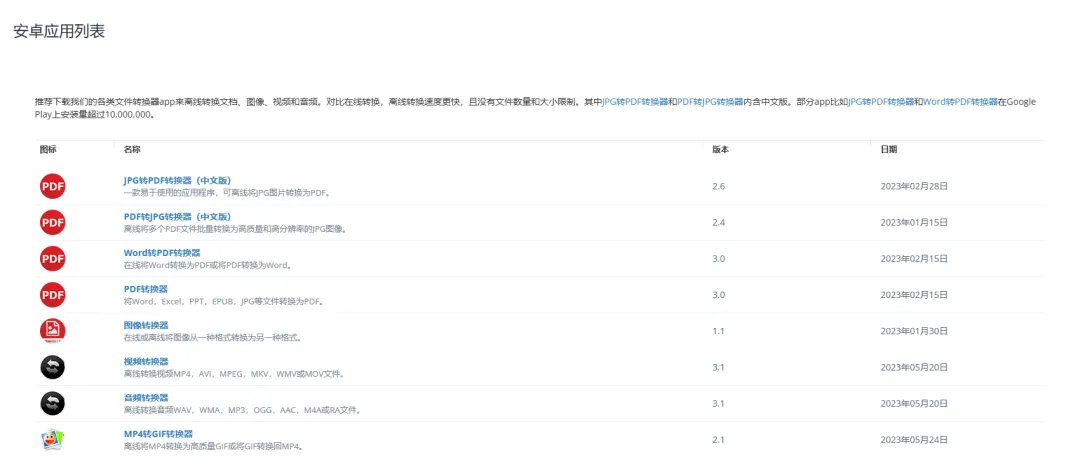Click the 名称 column header
Viewport: 1080px width, 474px height.
[x=132, y=150]
